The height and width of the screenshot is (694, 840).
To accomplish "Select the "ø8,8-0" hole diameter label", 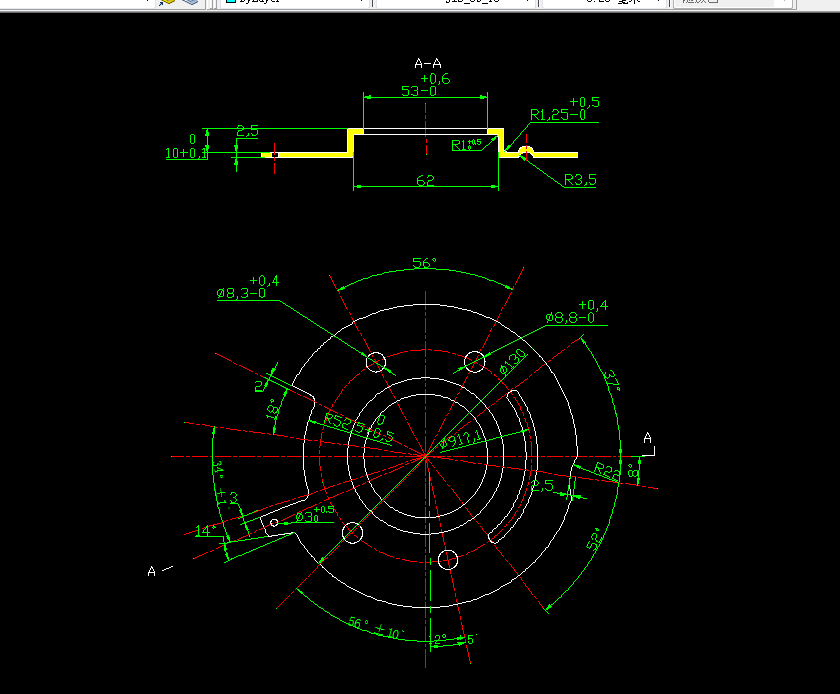I will [x=570, y=318].
